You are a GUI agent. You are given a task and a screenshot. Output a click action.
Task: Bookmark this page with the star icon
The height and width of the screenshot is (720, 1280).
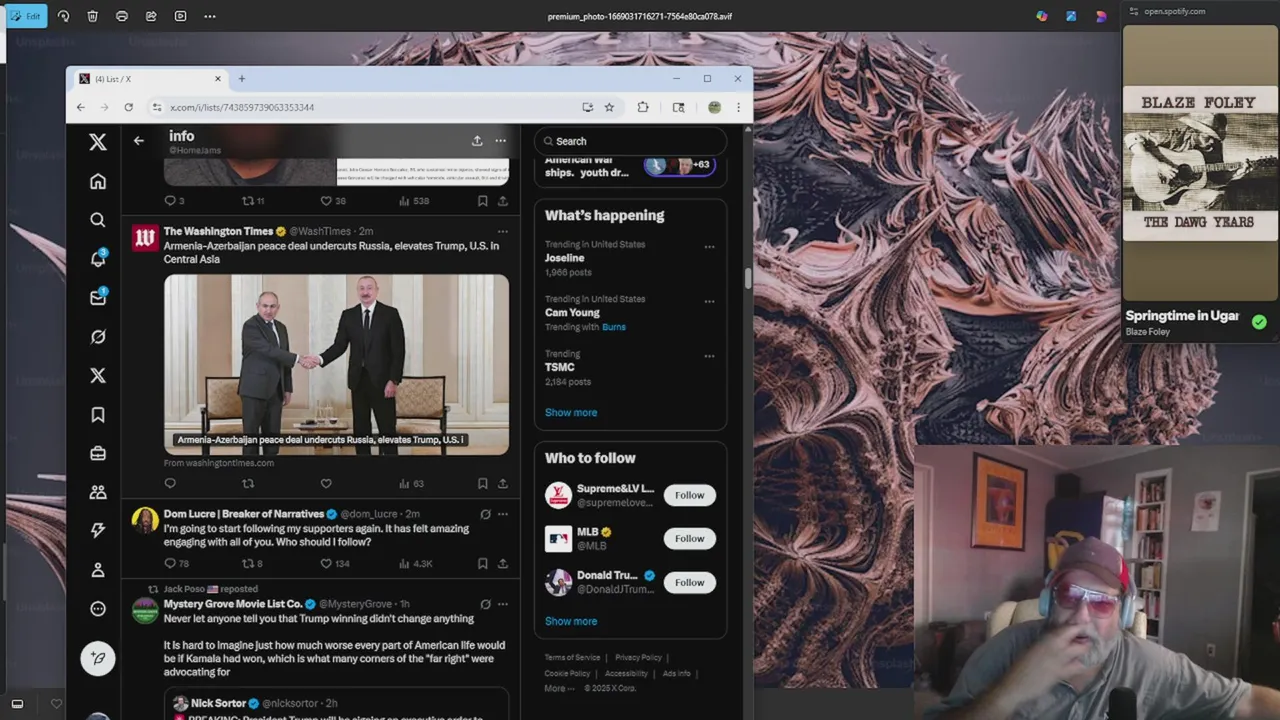click(609, 107)
